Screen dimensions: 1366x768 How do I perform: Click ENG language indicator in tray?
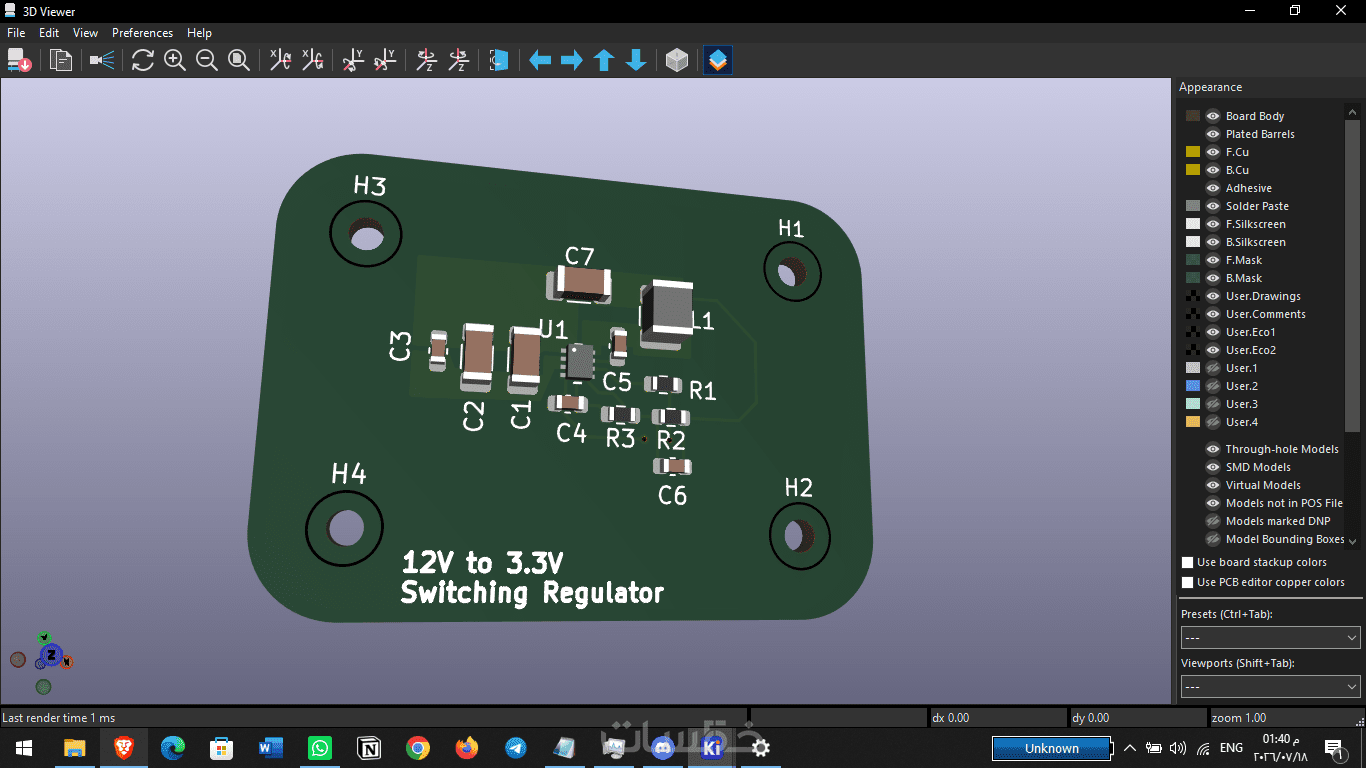tap(1231, 747)
